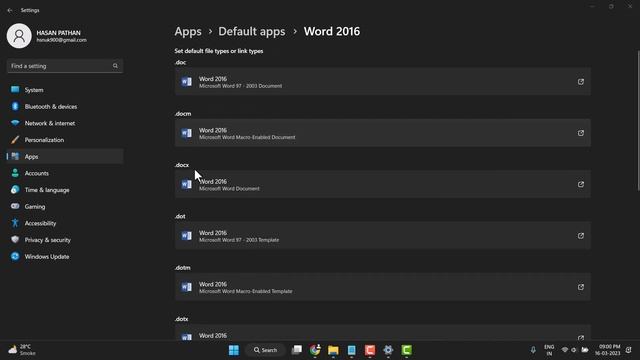Click the Settings page vertical scrollbar
The height and width of the screenshot is (360, 640).
tap(638, 120)
